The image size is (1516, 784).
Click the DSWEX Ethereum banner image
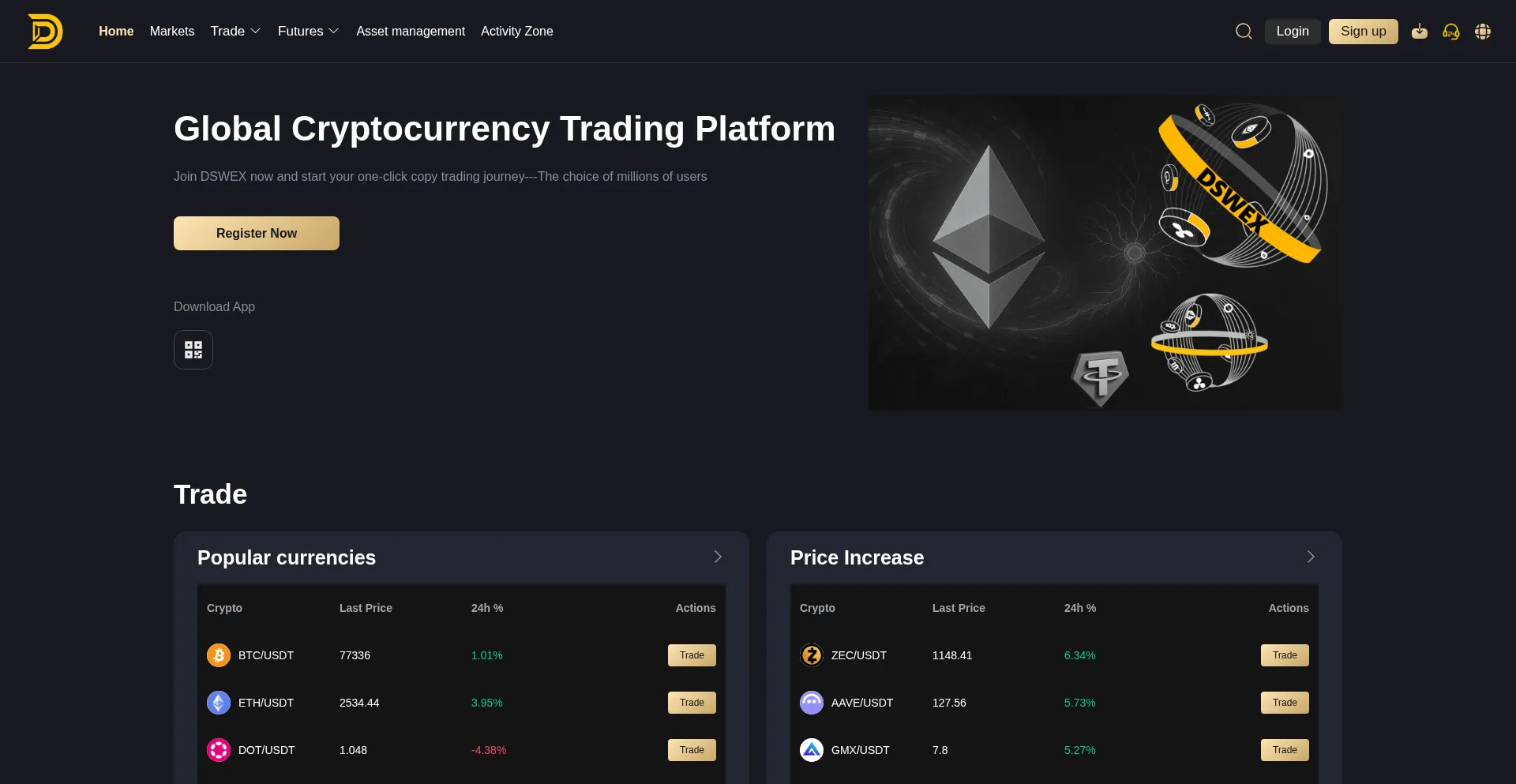[x=1105, y=253]
